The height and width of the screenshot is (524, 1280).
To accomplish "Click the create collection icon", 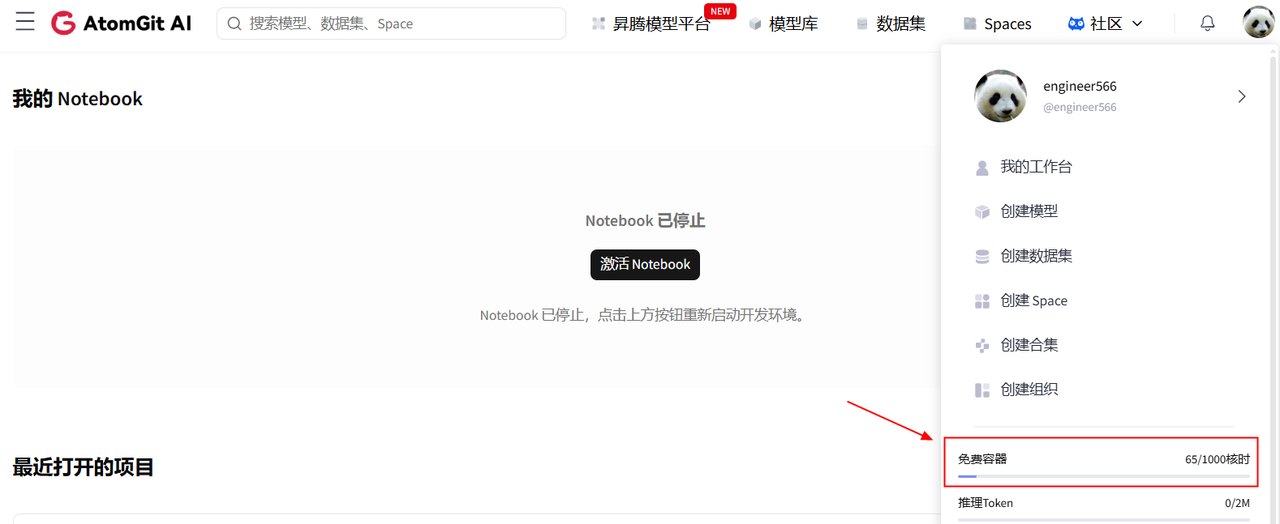I will (x=982, y=345).
